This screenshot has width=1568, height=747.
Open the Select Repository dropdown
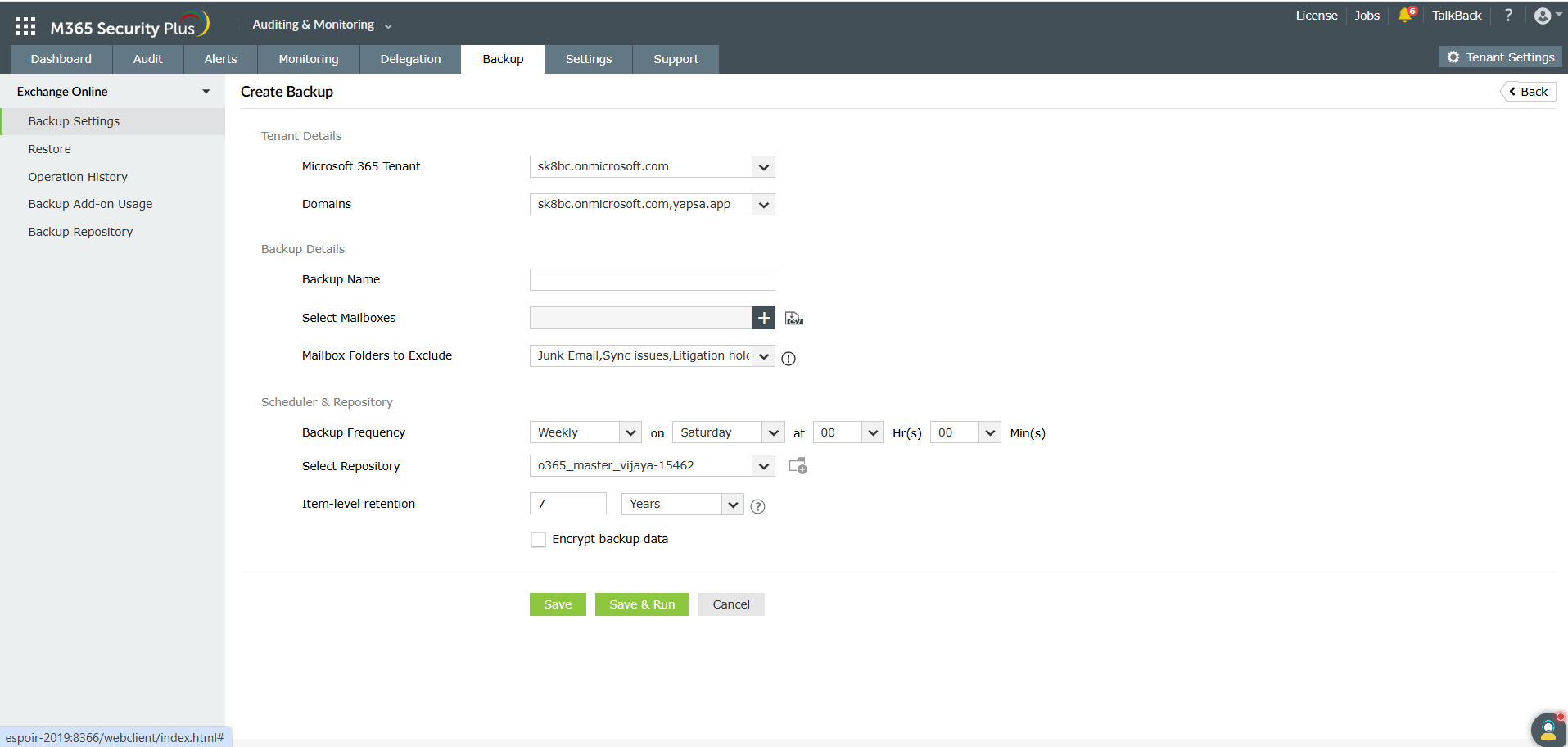pyautogui.click(x=652, y=466)
